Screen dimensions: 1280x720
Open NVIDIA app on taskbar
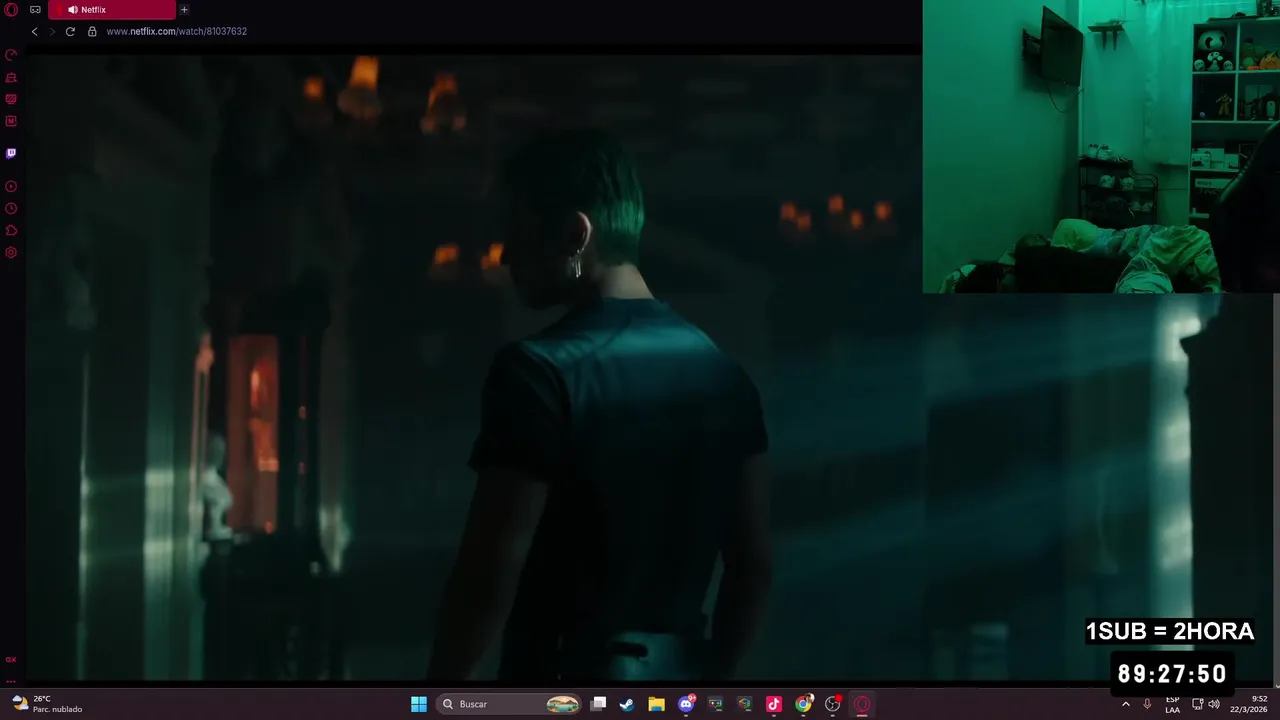744,704
